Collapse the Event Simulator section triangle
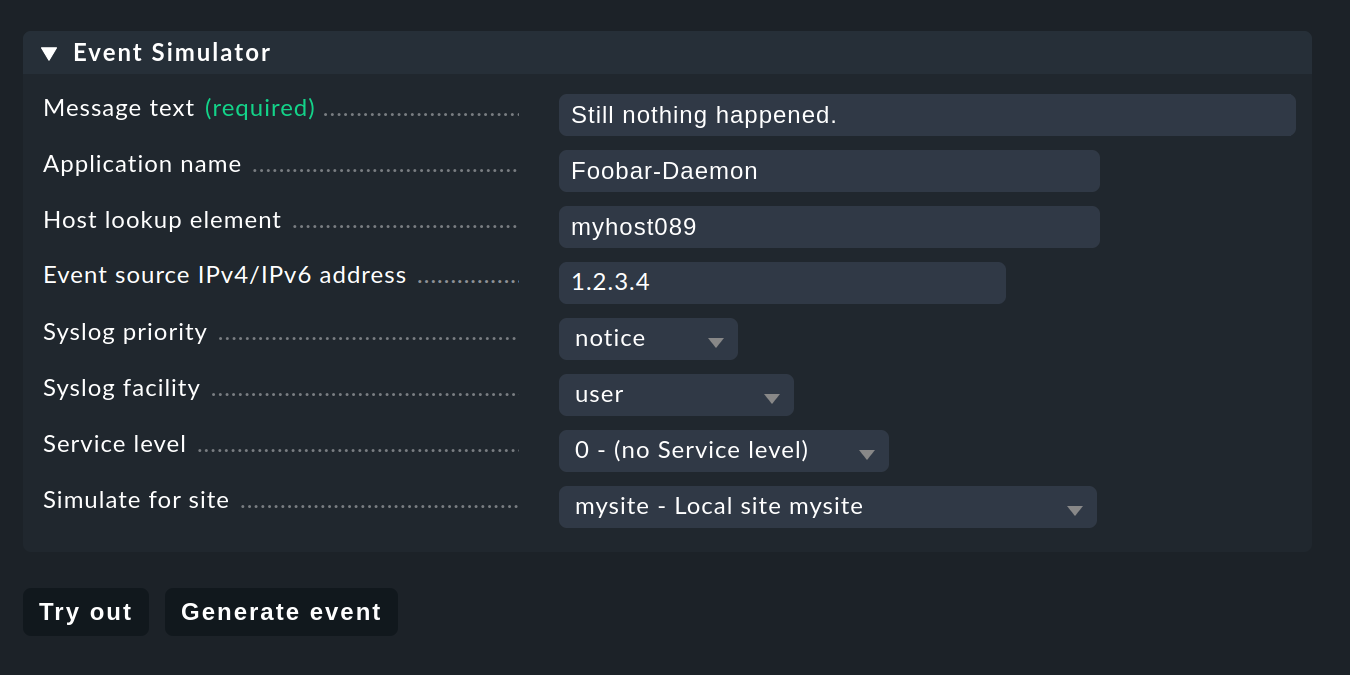This screenshot has width=1350, height=675. [x=49, y=53]
